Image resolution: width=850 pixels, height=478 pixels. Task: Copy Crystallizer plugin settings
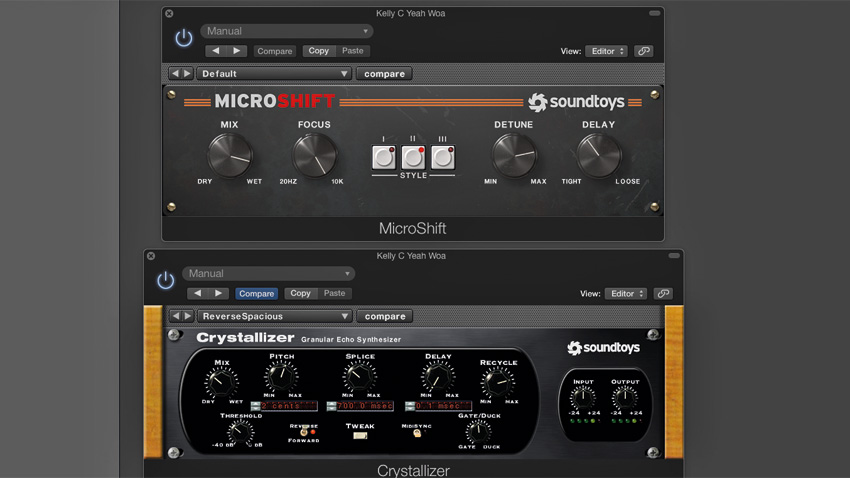point(300,293)
